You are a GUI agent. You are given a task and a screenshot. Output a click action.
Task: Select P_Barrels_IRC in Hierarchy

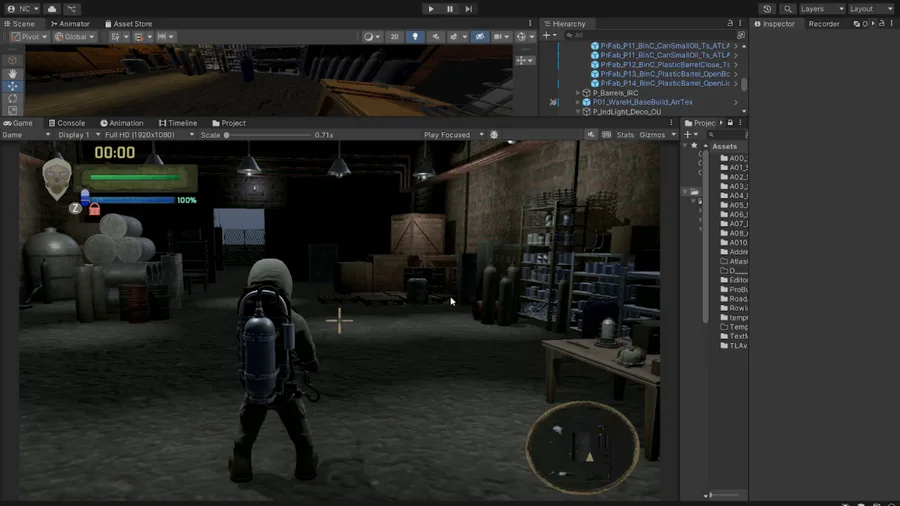(x=615, y=92)
